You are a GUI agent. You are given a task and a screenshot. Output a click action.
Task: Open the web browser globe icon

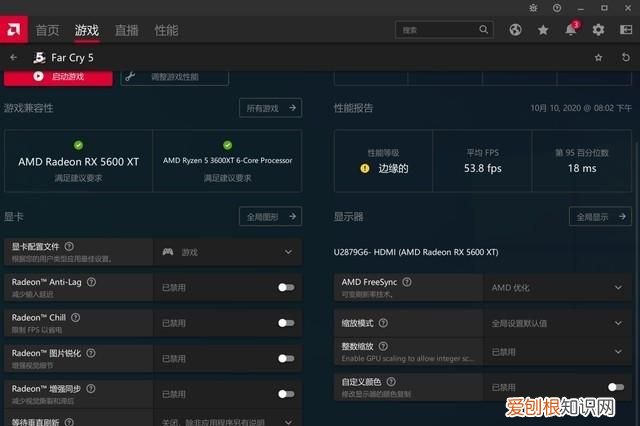pos(515,30)
